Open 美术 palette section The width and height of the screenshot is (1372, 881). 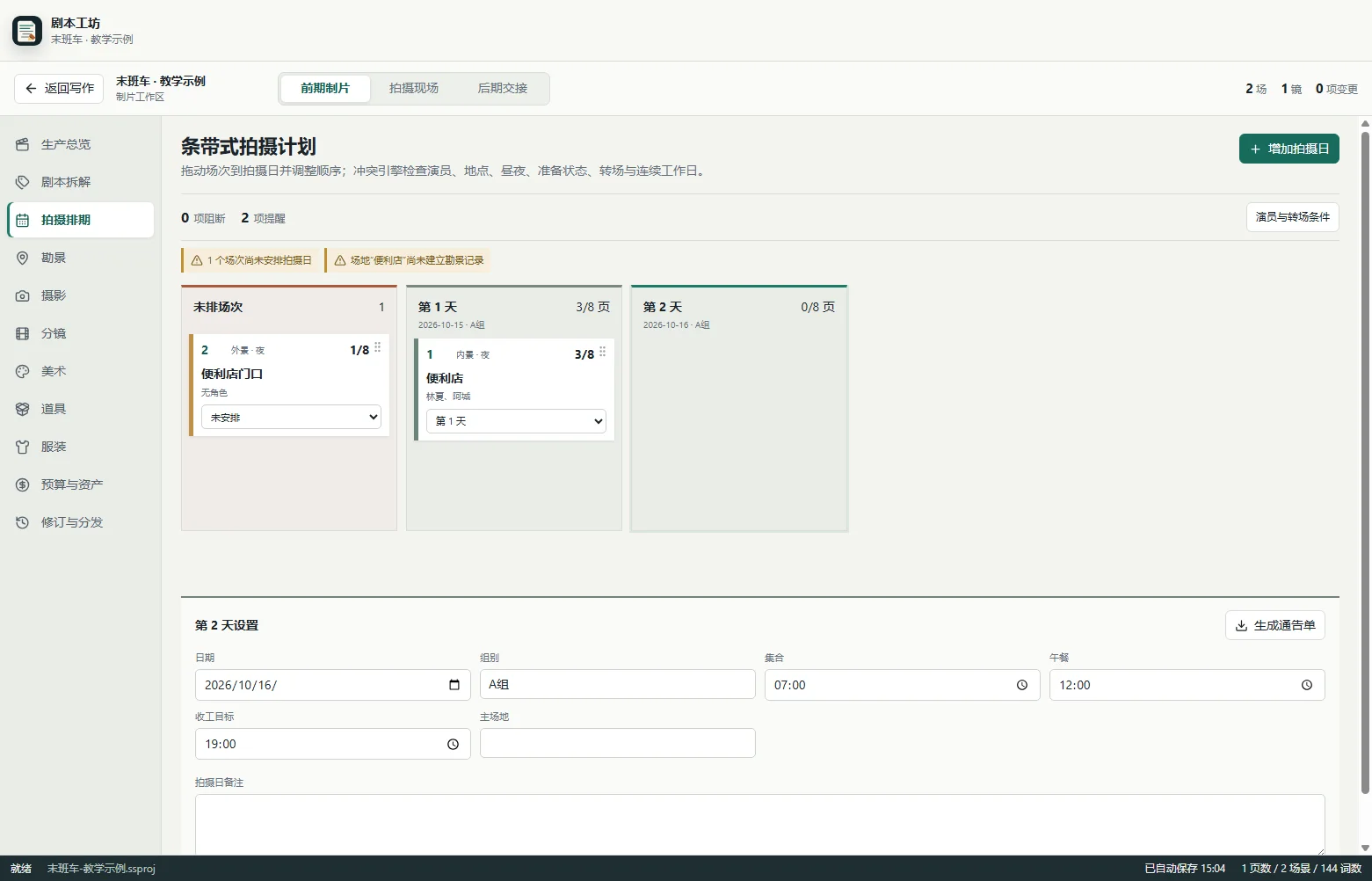(x=81, y=371)
